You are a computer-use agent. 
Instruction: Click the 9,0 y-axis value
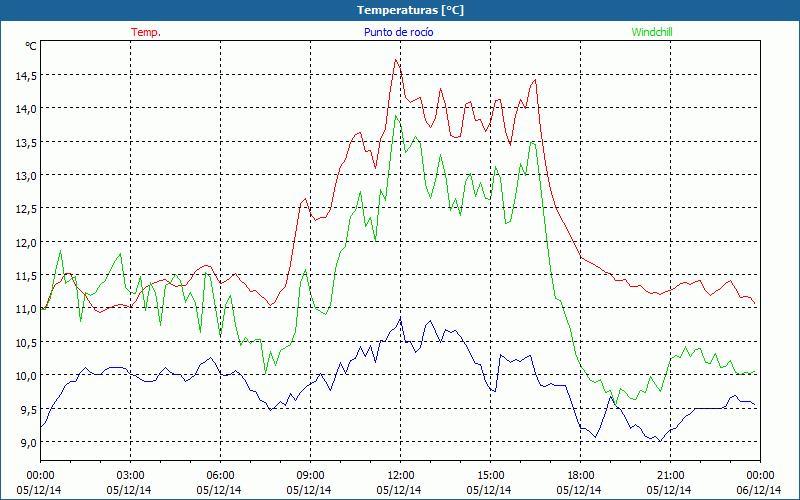tap(29, 443)
